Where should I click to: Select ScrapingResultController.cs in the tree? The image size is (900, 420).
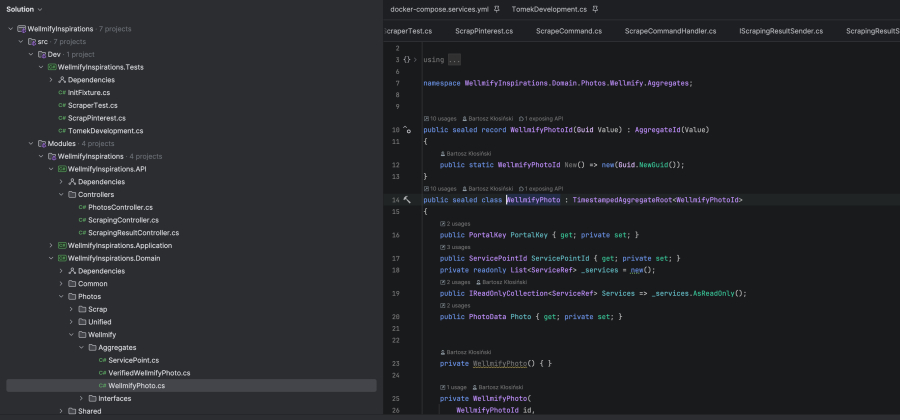click(133, 232)
